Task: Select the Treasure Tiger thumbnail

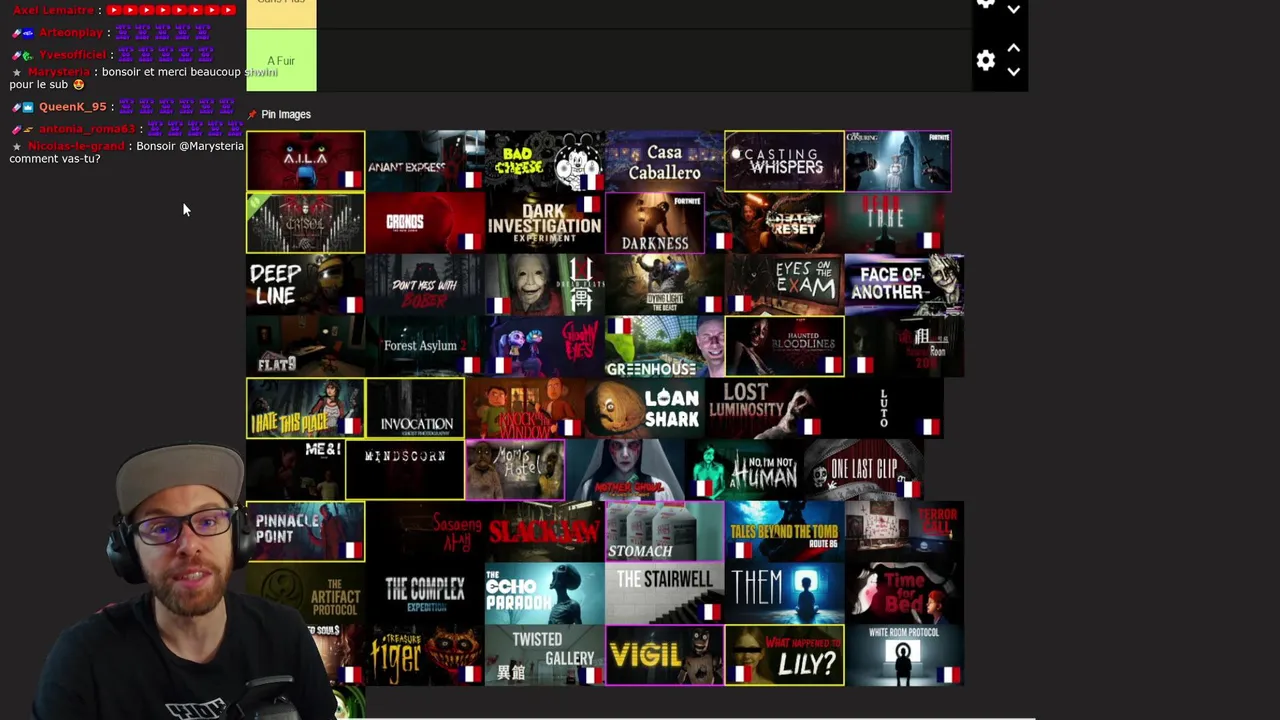Action: (x=425, y=656)
